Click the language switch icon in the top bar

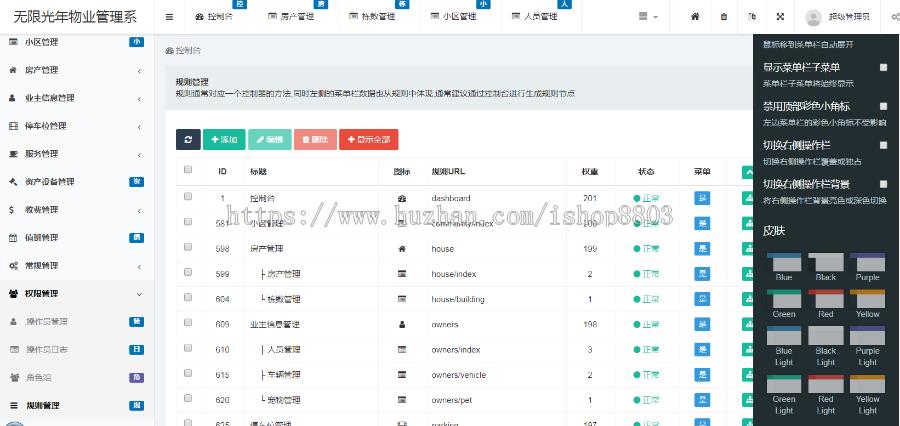pyautogui.click(x=752, y=17)
